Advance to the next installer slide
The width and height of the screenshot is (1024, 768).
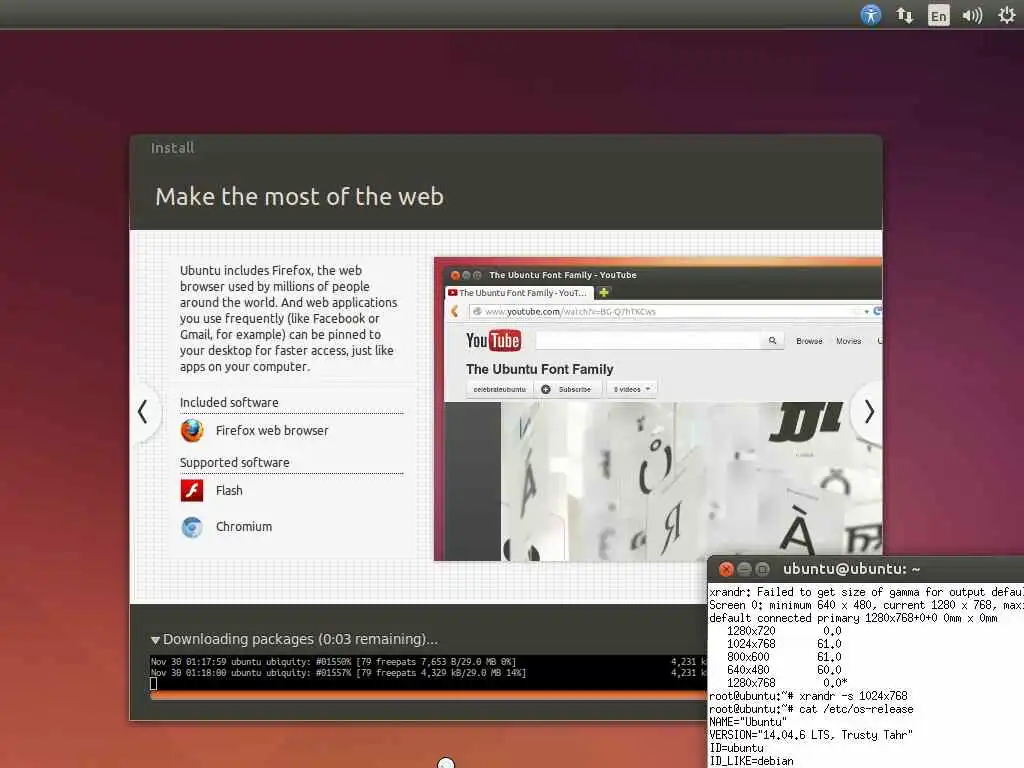point(869,411)
